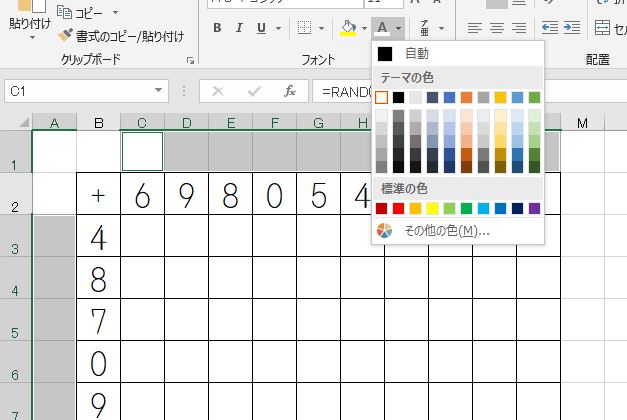Select column D header
The height and width of the screenshot is (420, 627).
[186, 123]
